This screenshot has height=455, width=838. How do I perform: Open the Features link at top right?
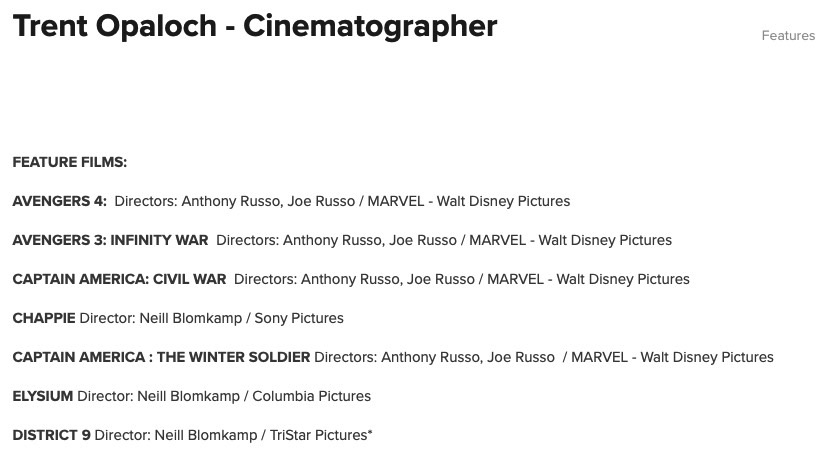click(x=788, y=36)
